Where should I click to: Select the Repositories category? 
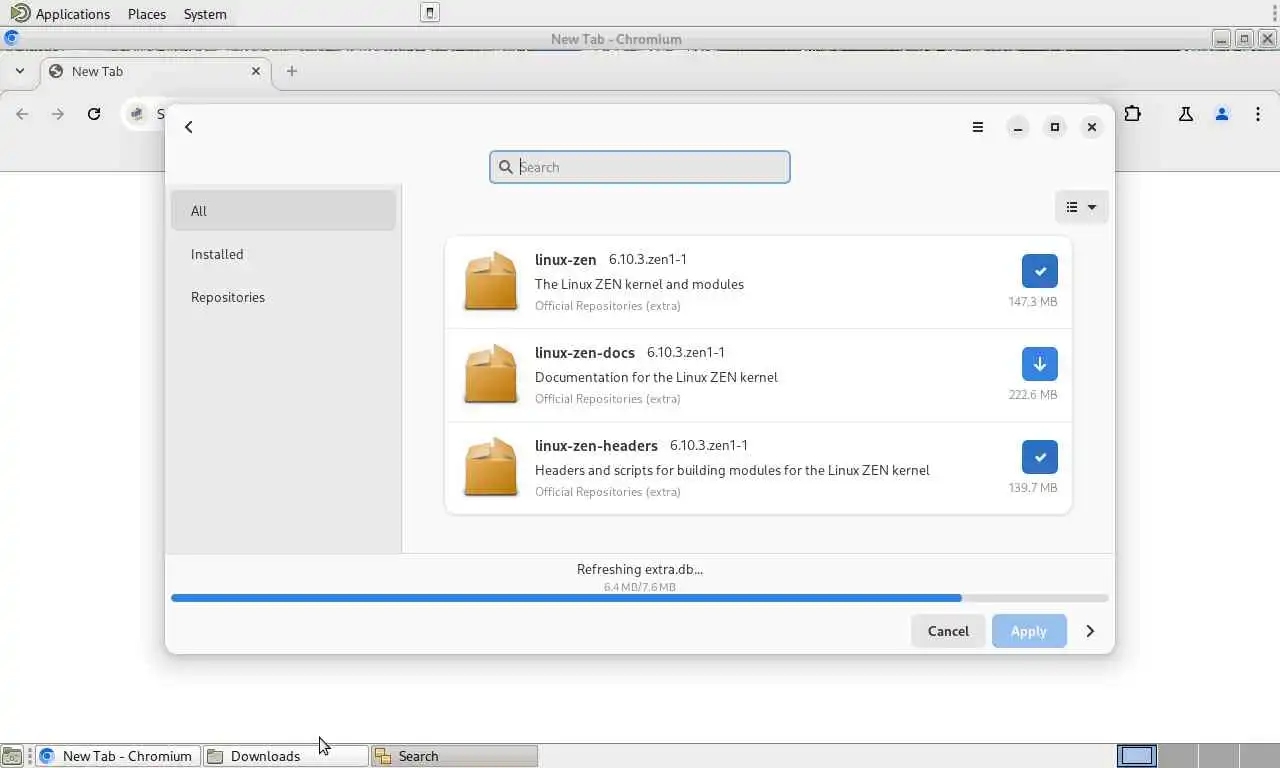(x=283, y=297)
